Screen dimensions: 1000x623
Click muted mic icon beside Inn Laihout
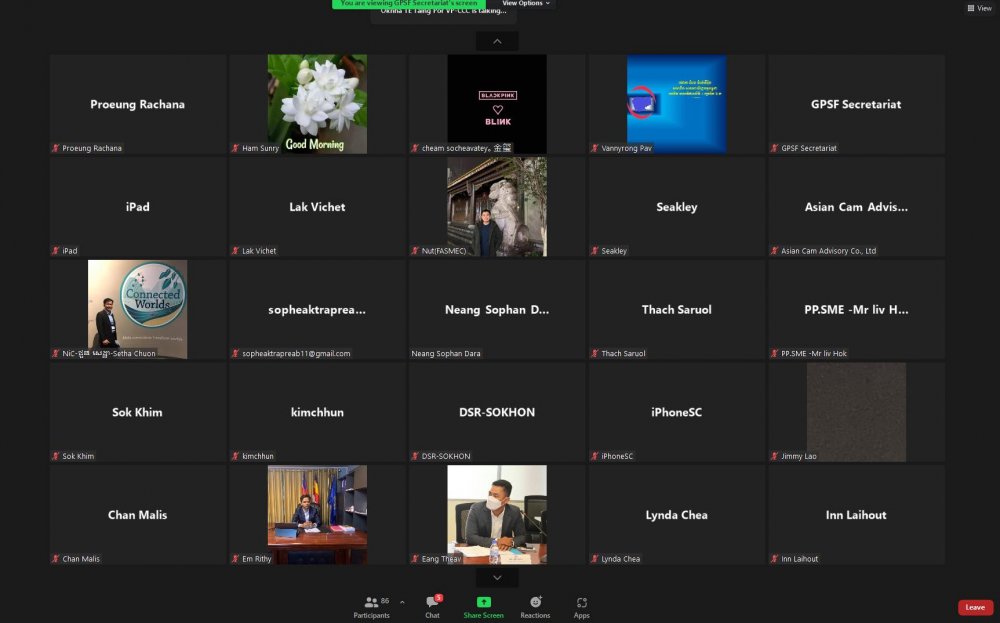point(775,559)
